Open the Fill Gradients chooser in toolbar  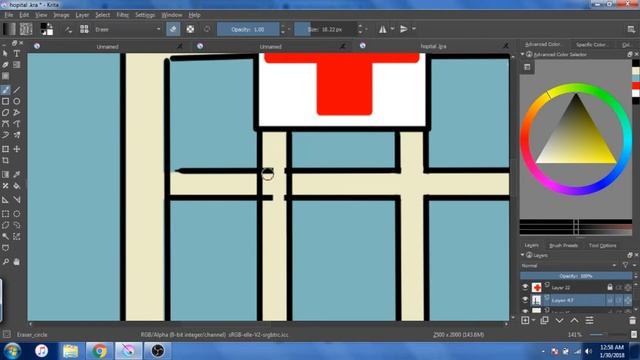point(9,29)
